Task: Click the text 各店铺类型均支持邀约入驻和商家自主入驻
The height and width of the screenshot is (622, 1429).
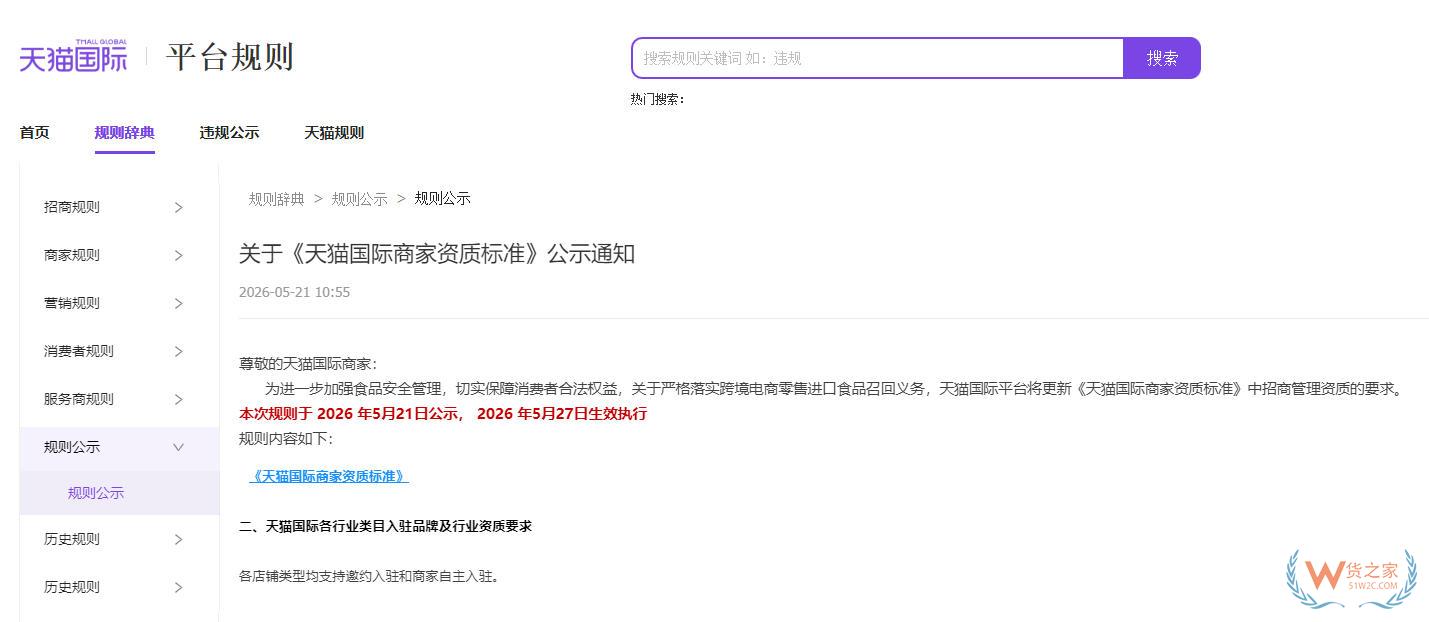Action: tap(368, 577)
